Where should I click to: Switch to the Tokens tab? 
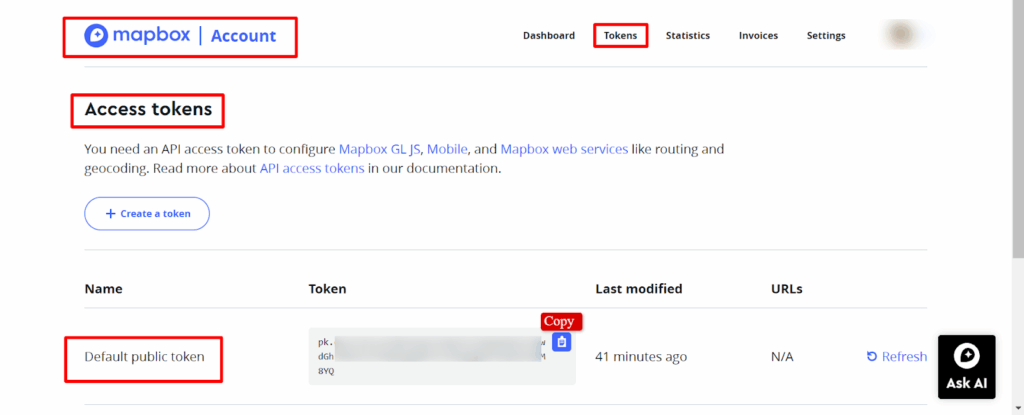tap(620, 36)
